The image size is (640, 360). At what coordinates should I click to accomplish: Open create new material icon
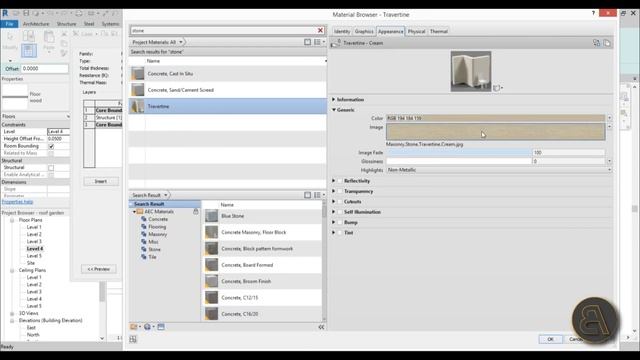(x=148, y=327)
